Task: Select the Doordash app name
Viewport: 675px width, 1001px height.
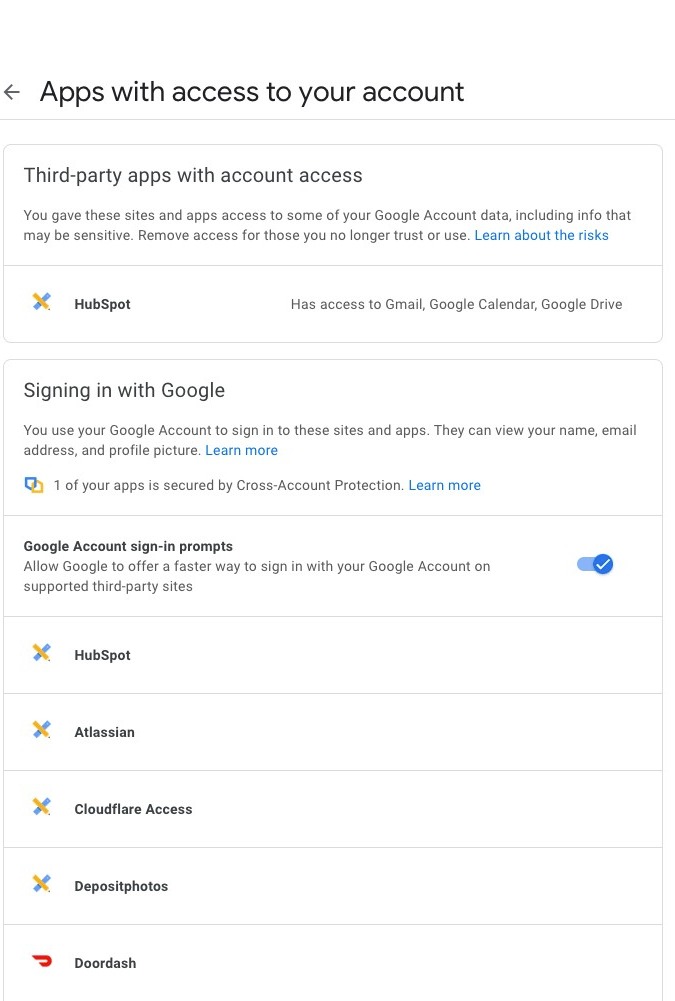Action: [x=105, y=963]
